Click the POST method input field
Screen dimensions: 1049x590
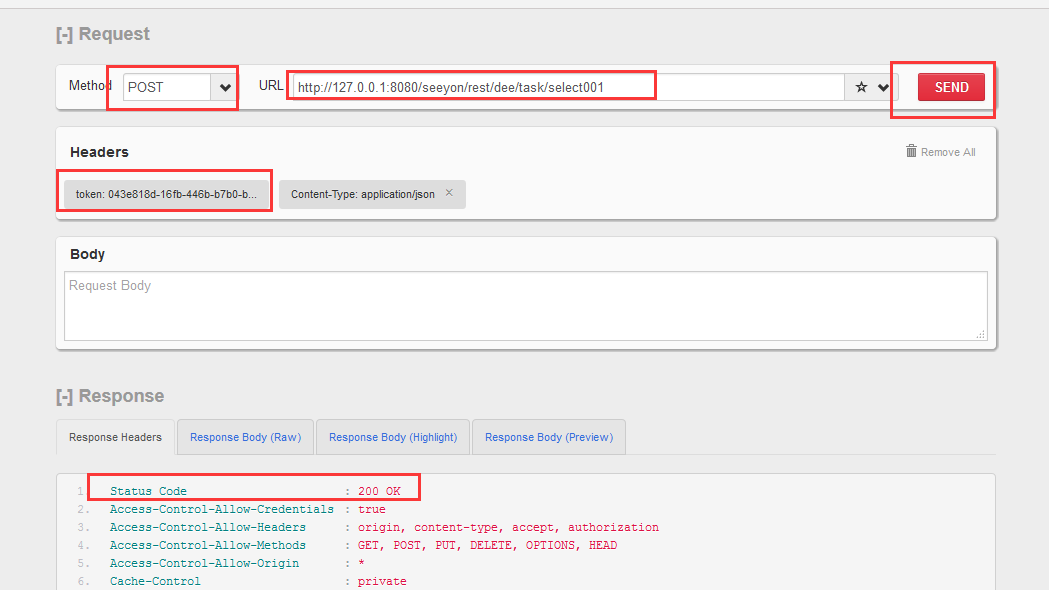point(167,87)
